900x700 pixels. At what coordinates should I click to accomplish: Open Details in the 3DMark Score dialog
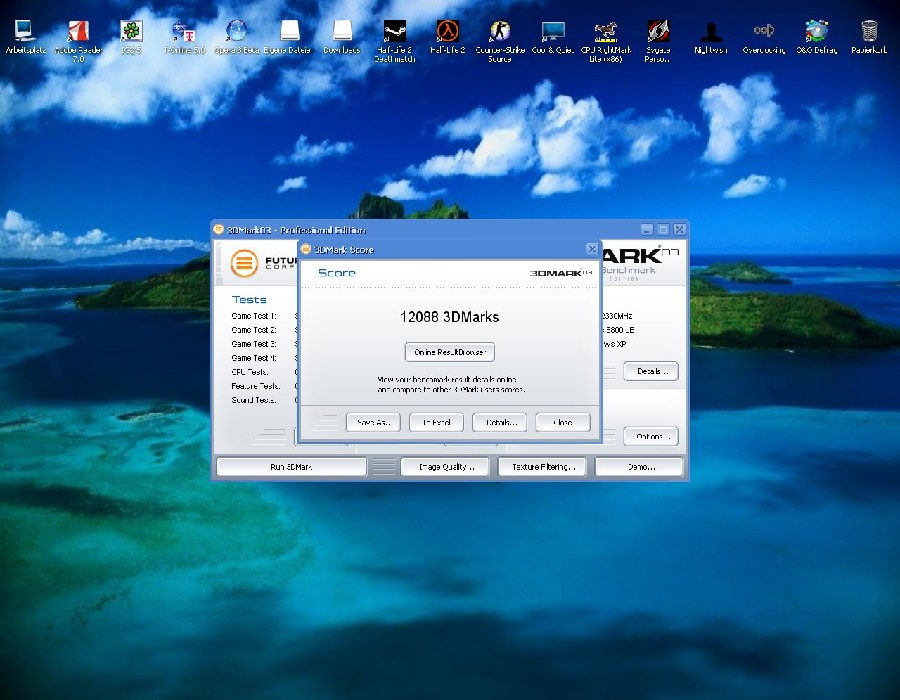coord(499,422)
